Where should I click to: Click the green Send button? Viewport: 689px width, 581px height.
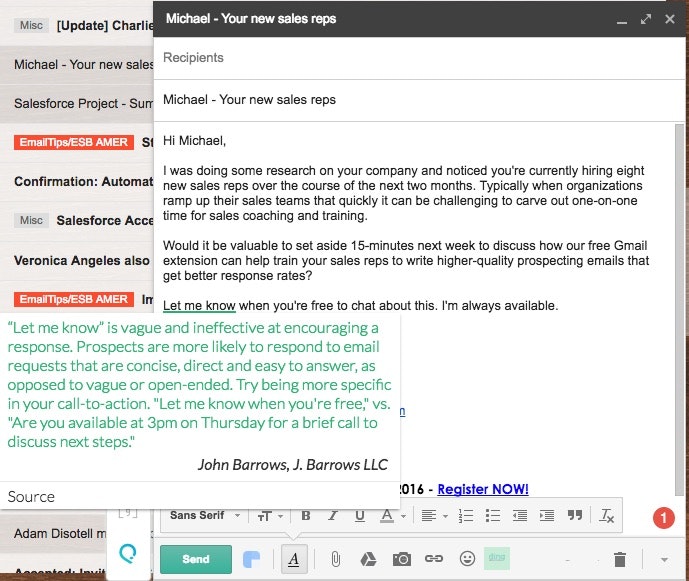click(196, 559)
